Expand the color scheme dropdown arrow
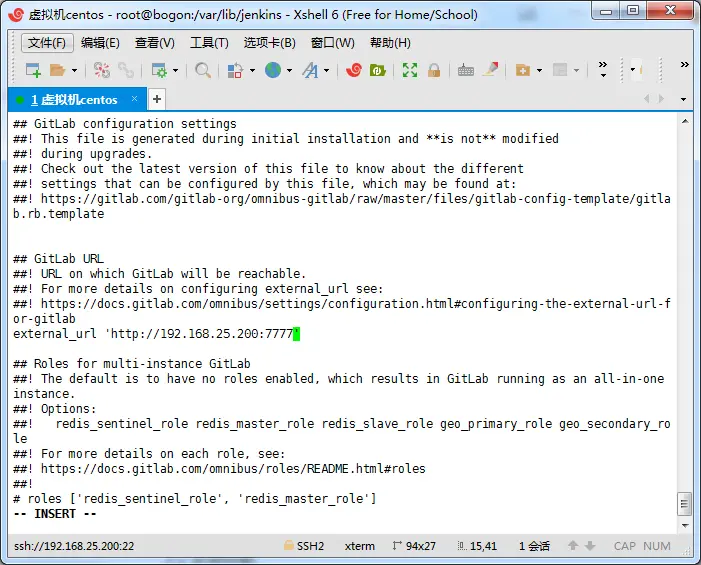Image resolution: width=701 pixels, height=565 pixels. click(252, 70)
